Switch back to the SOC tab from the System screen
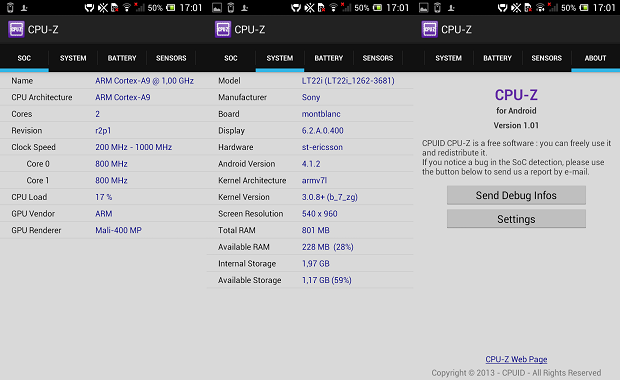The image size is (620, 380). (x=231, y=58)
